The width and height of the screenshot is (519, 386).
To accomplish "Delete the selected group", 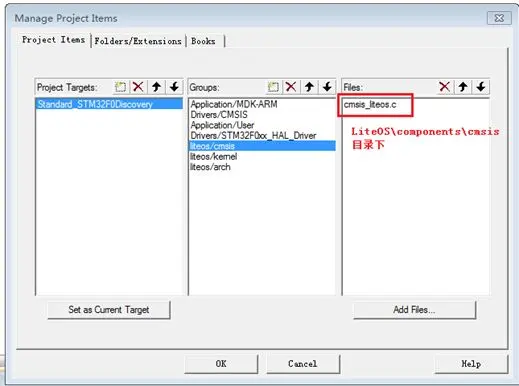I will click(291, 87).
